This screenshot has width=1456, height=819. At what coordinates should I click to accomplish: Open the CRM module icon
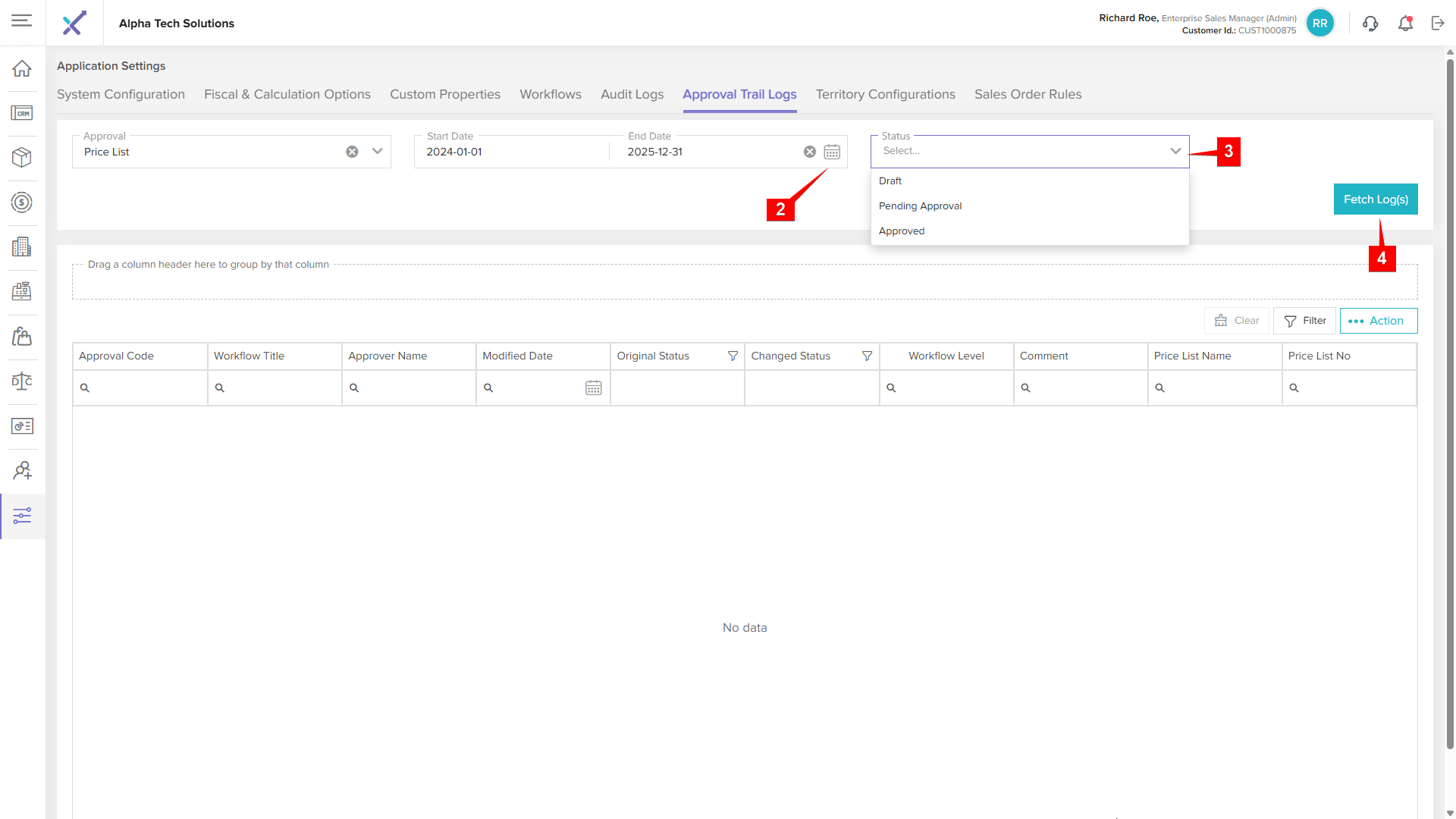point(22,113)
